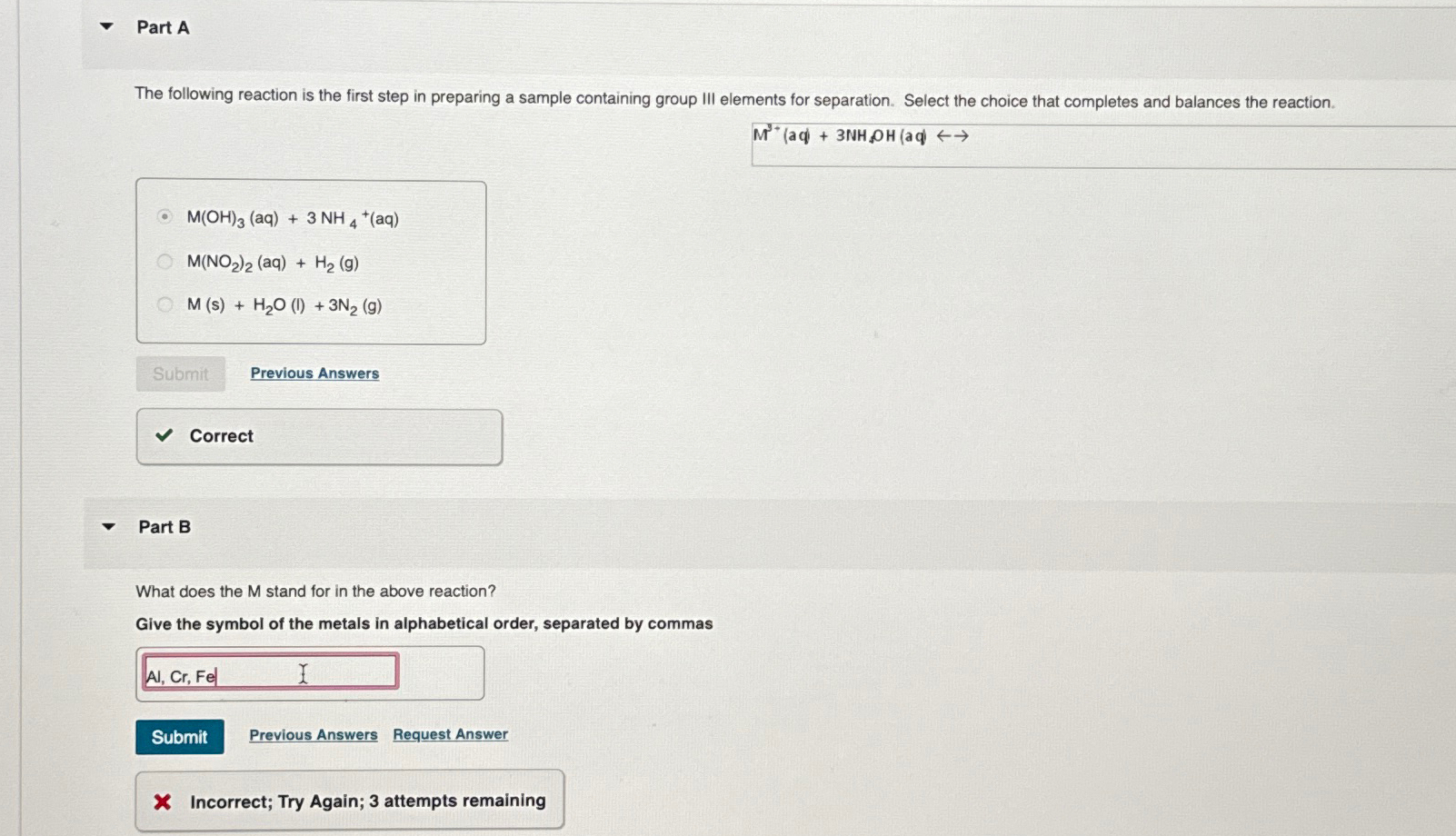
Task: Submit the Part B answer
Action: coord(179,737)
